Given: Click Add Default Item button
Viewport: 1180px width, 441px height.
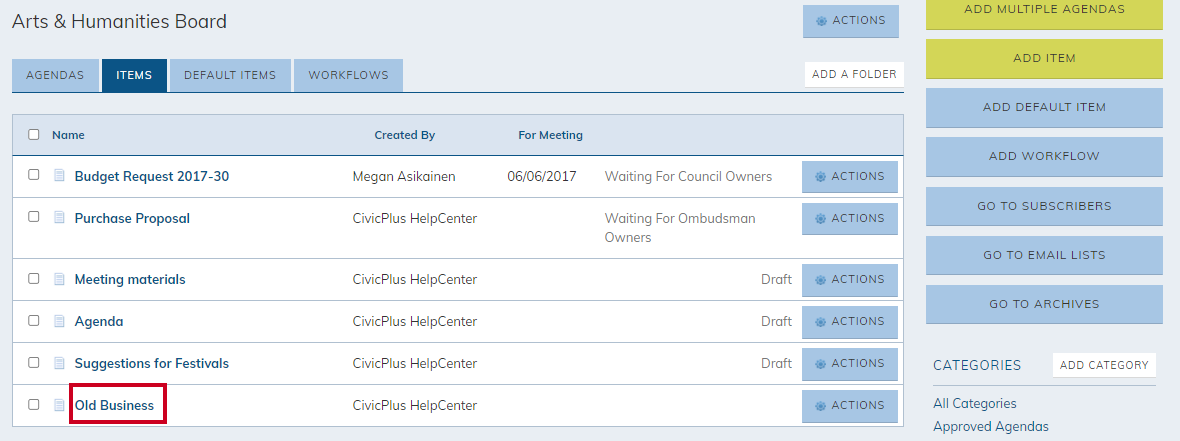Looking at the screenshot, I should pyautogui.click(x=1045, y=108).
